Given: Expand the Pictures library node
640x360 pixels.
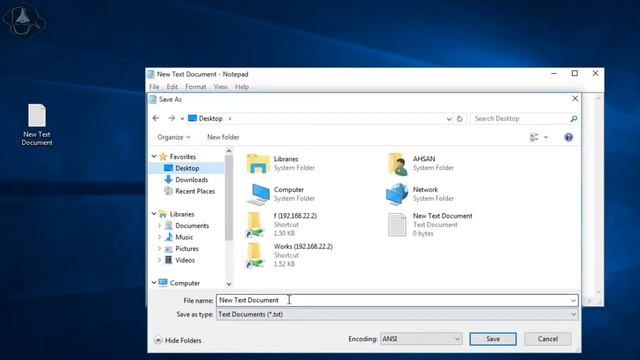Looking at the screenshot, I should pos(159,248).
